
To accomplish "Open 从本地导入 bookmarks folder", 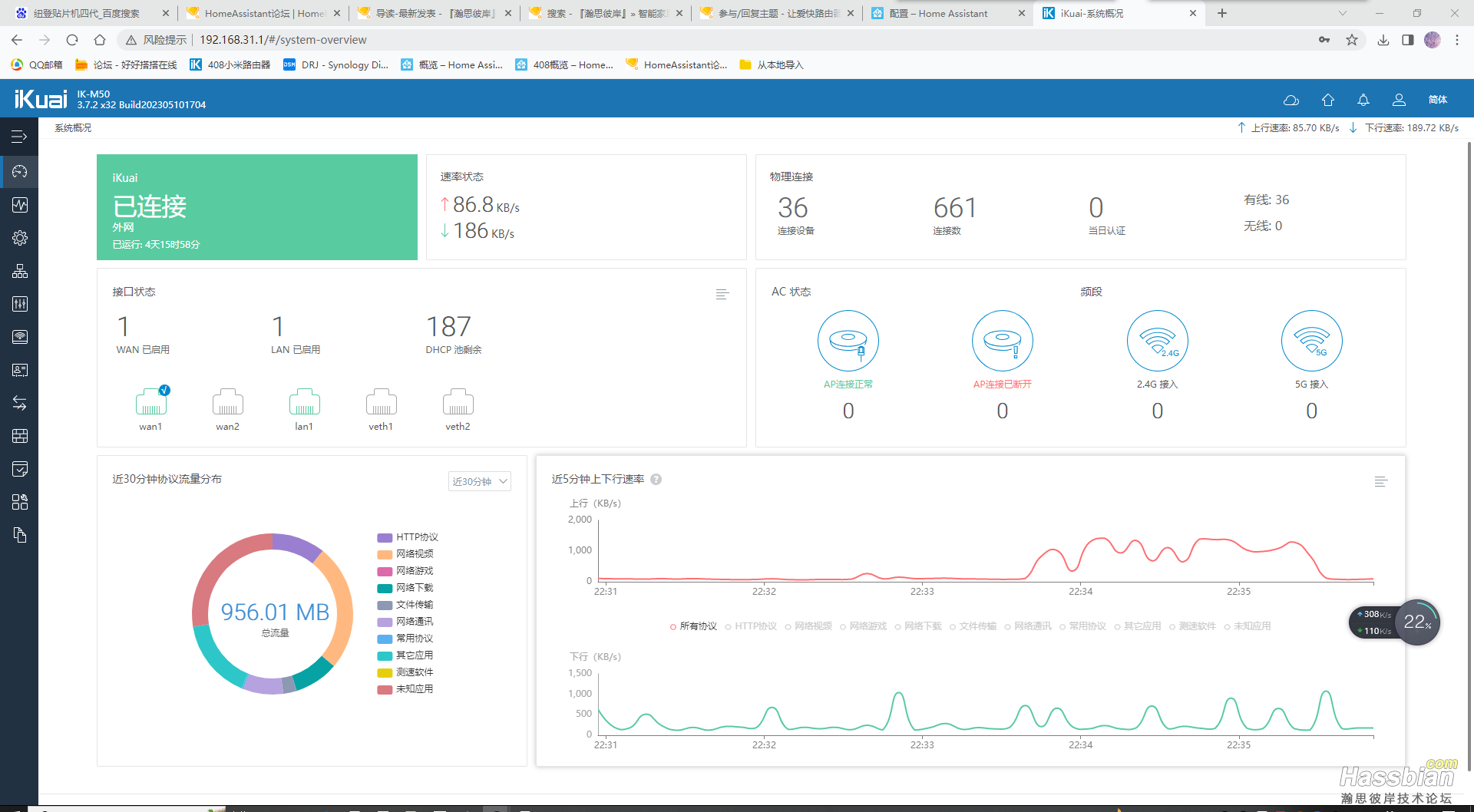I will (x=772, y=65).
